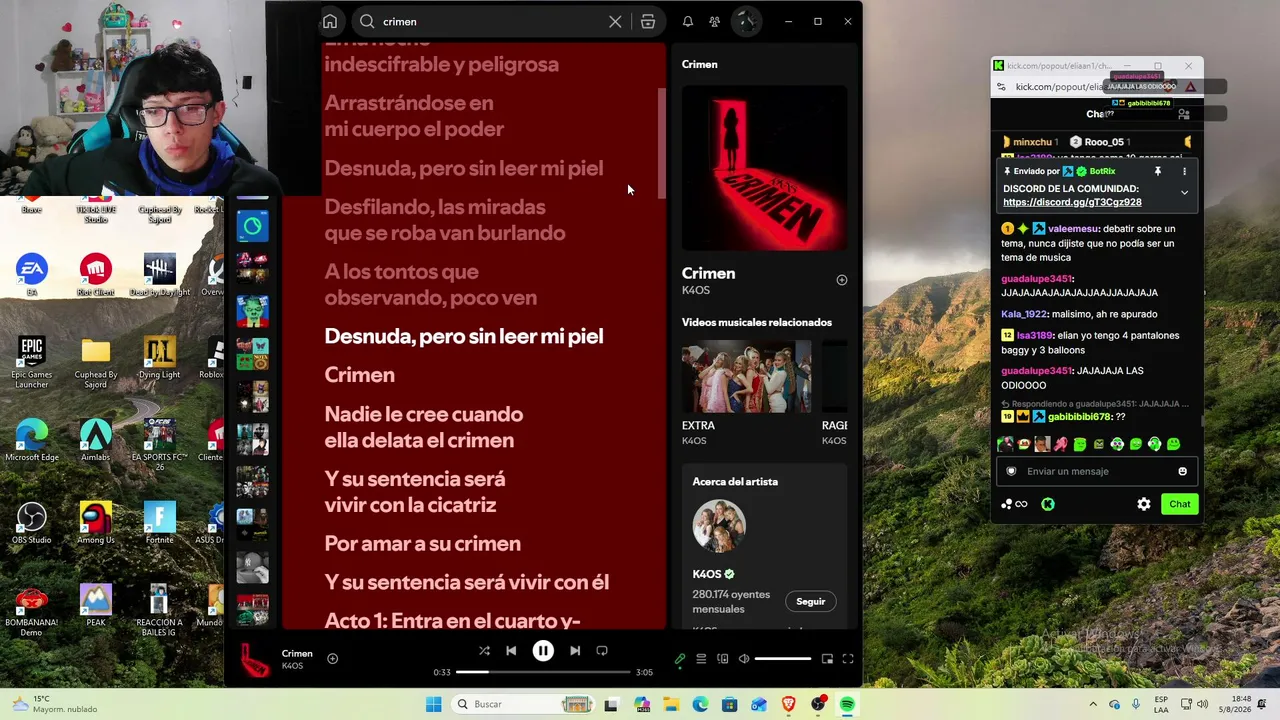
Task: Mute Spotify volume
Action: [743, 659]
